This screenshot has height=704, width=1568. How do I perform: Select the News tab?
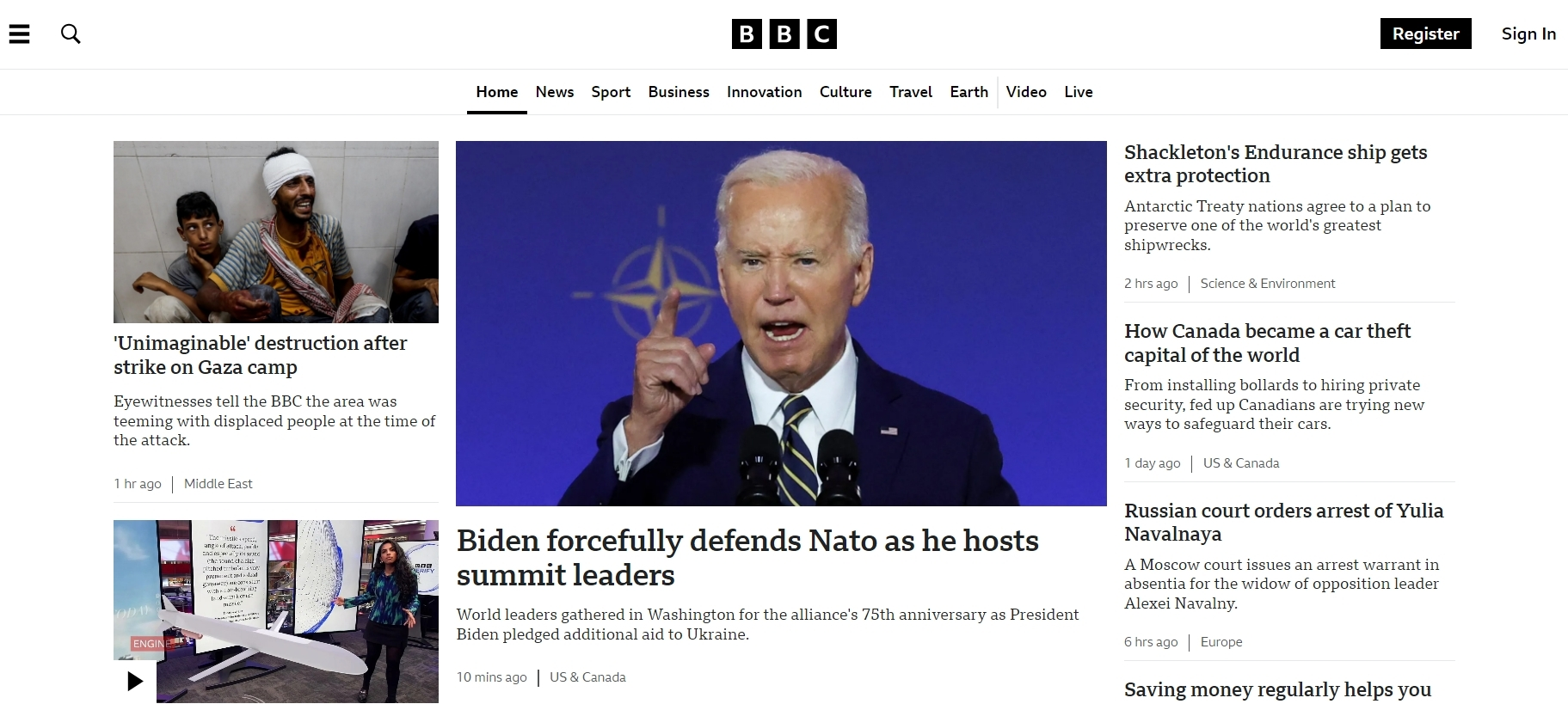coord(555,92)
